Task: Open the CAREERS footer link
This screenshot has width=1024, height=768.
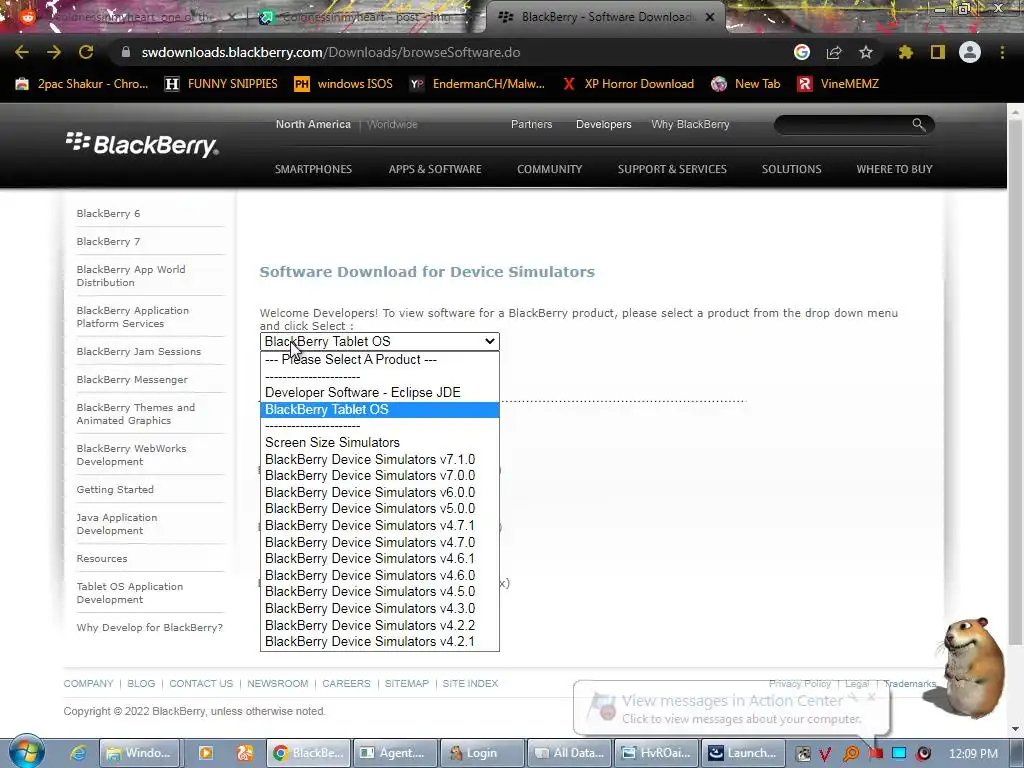Action: point(346,683)
